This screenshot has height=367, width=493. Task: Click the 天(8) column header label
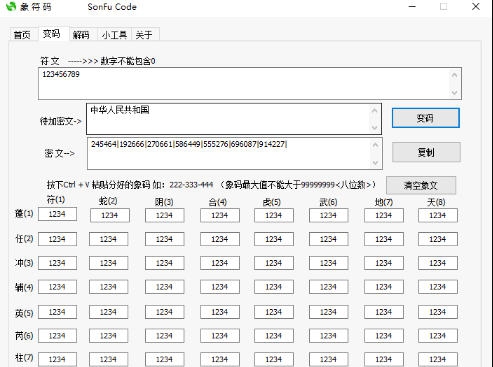click(x=436, y=202)
